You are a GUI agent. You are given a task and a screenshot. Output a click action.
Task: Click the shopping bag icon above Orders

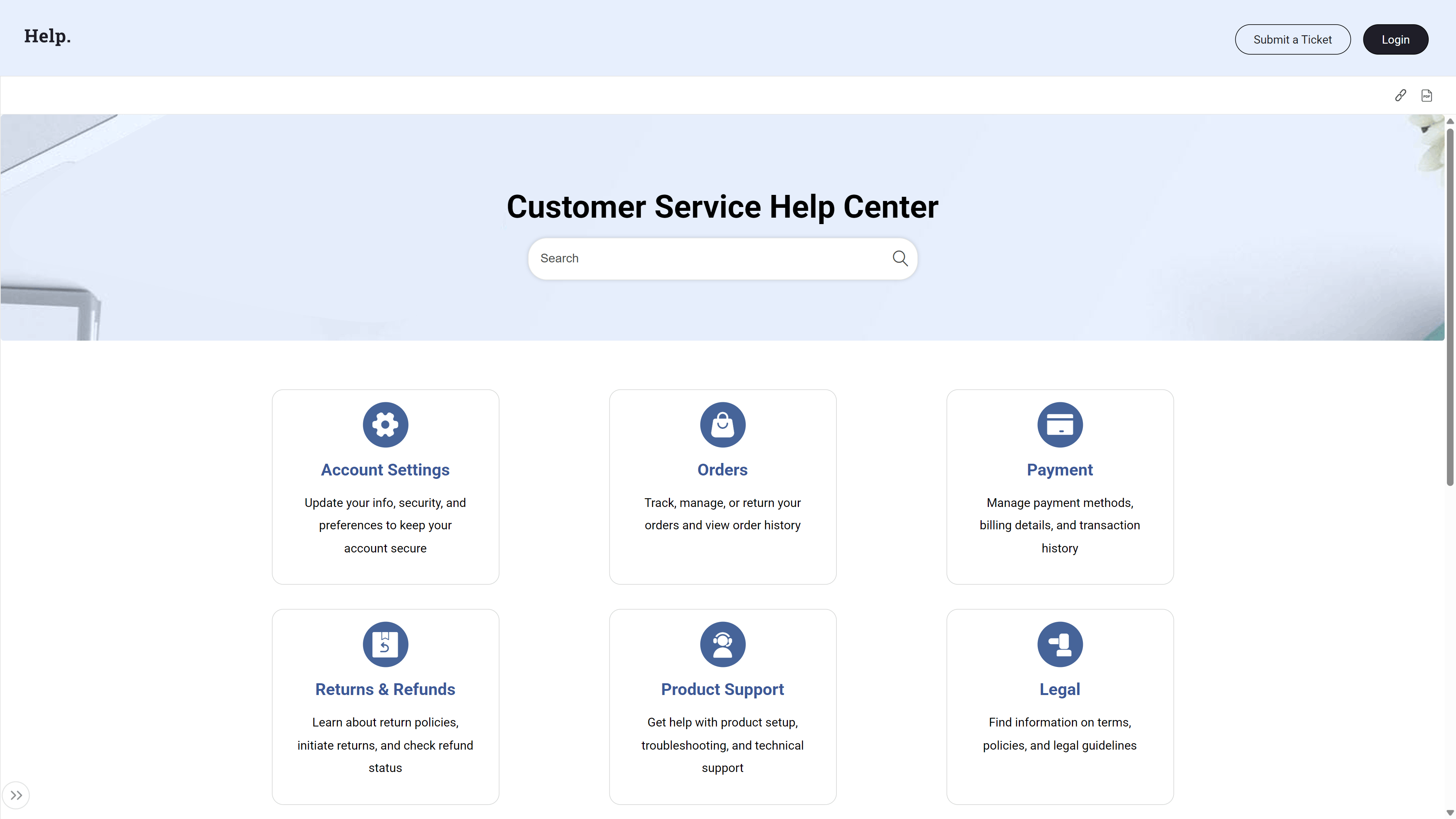click(722, 425)
